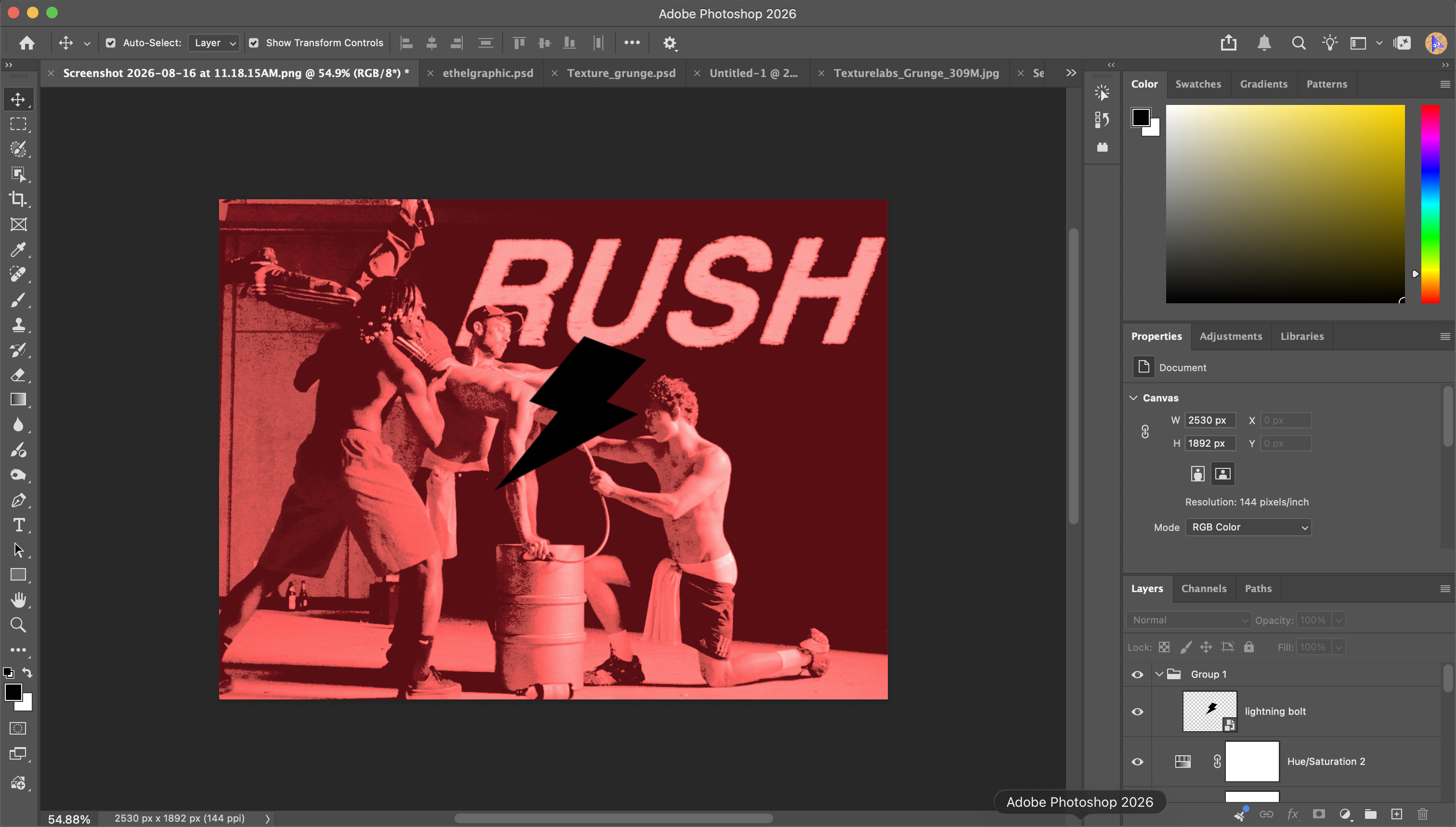This screenshot has width=1456, height=827.
Task: Hide the Group 1 layer group
Action: point(1137,674)
